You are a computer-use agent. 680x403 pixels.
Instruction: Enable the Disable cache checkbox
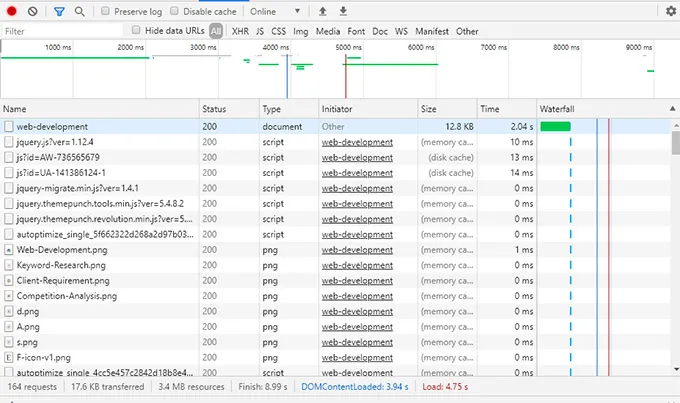pyautogui.click(x=175, y=11)
